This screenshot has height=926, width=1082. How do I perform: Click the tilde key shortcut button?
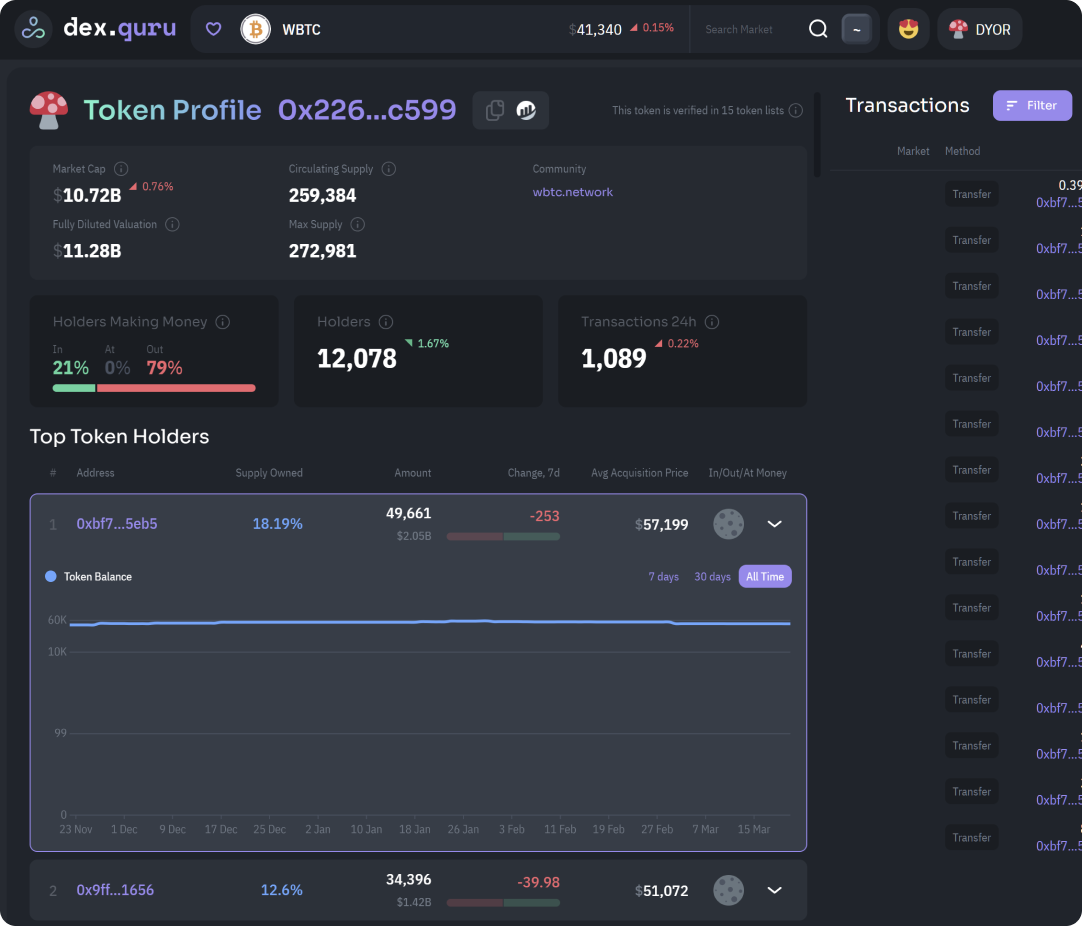[856, 29]
